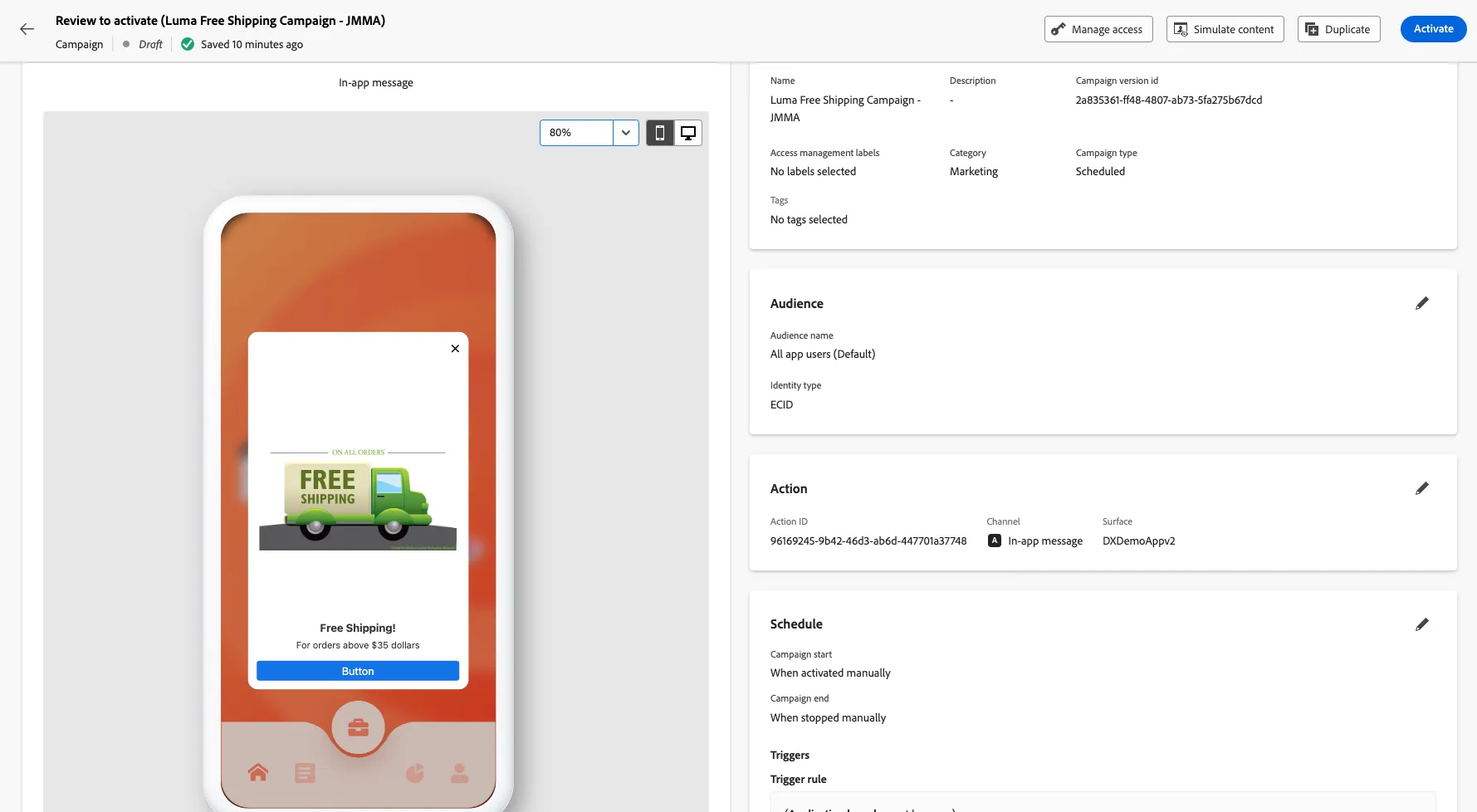1477x812 pixels.
Task: Go back using the left arrow icon
Action: tap(27, 29)
